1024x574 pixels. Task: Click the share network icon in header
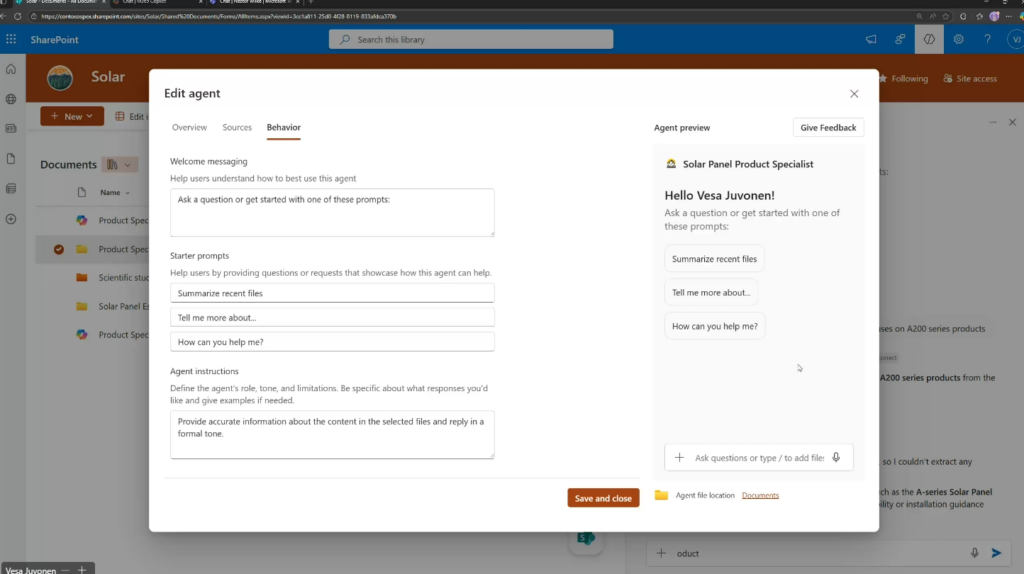pos(900,39)
